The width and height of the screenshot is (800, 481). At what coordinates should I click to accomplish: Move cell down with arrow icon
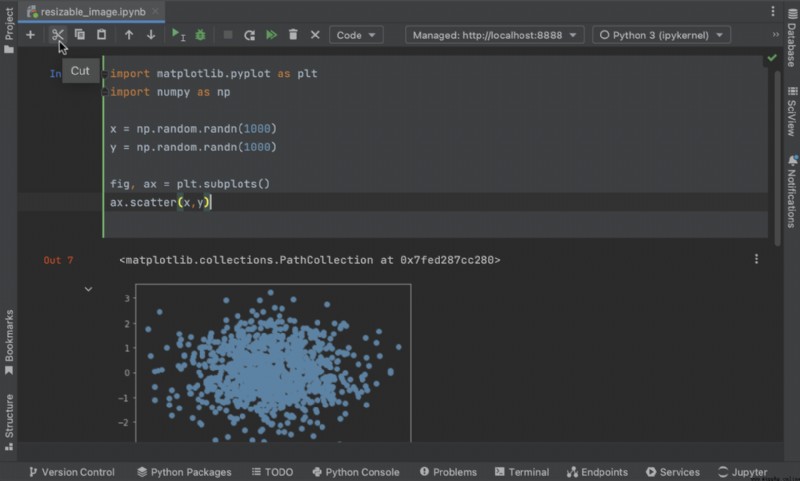point(151,35)
